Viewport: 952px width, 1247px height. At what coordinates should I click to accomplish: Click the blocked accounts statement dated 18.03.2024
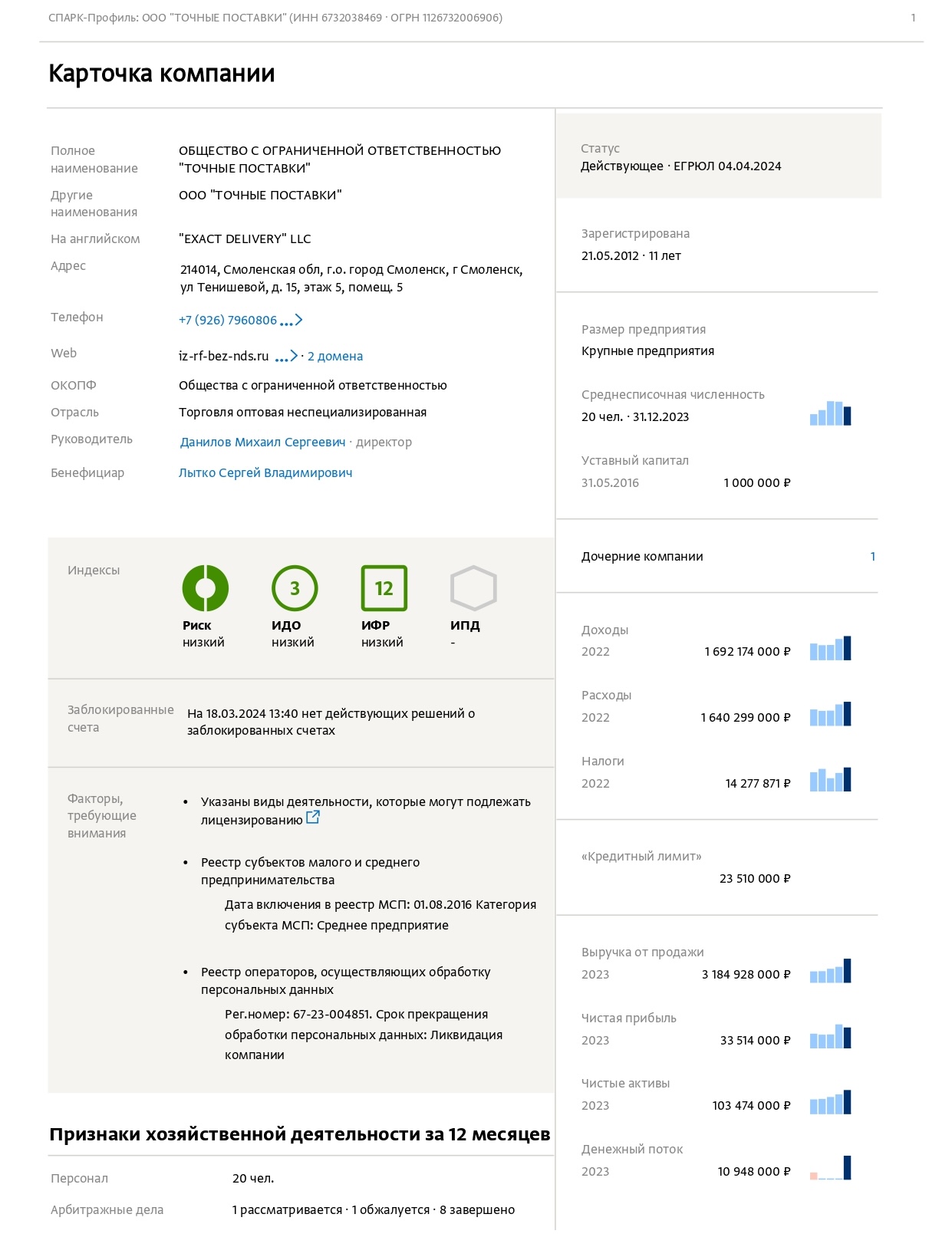(331, 722)
